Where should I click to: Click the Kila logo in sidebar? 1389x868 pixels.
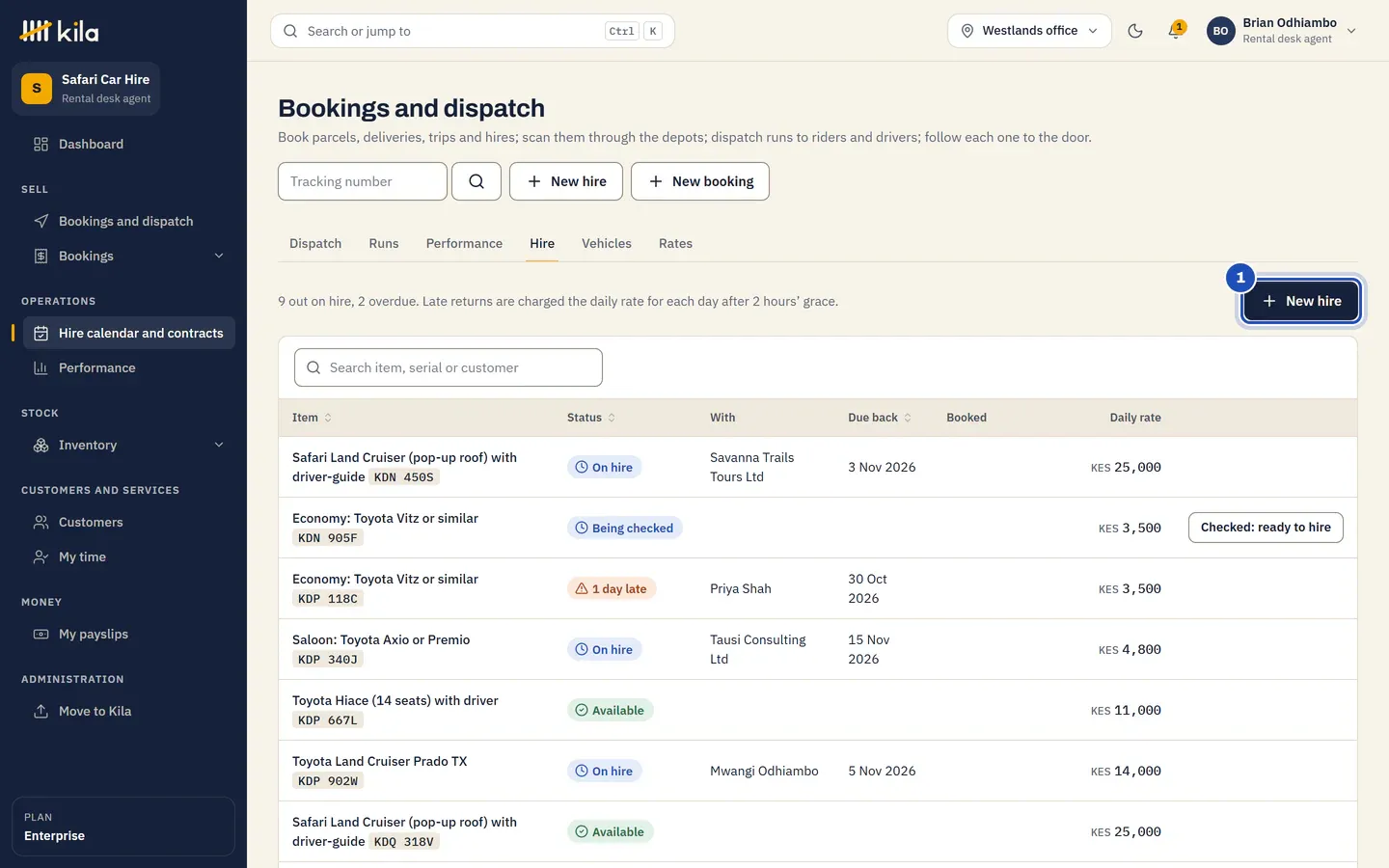point(59,31)
